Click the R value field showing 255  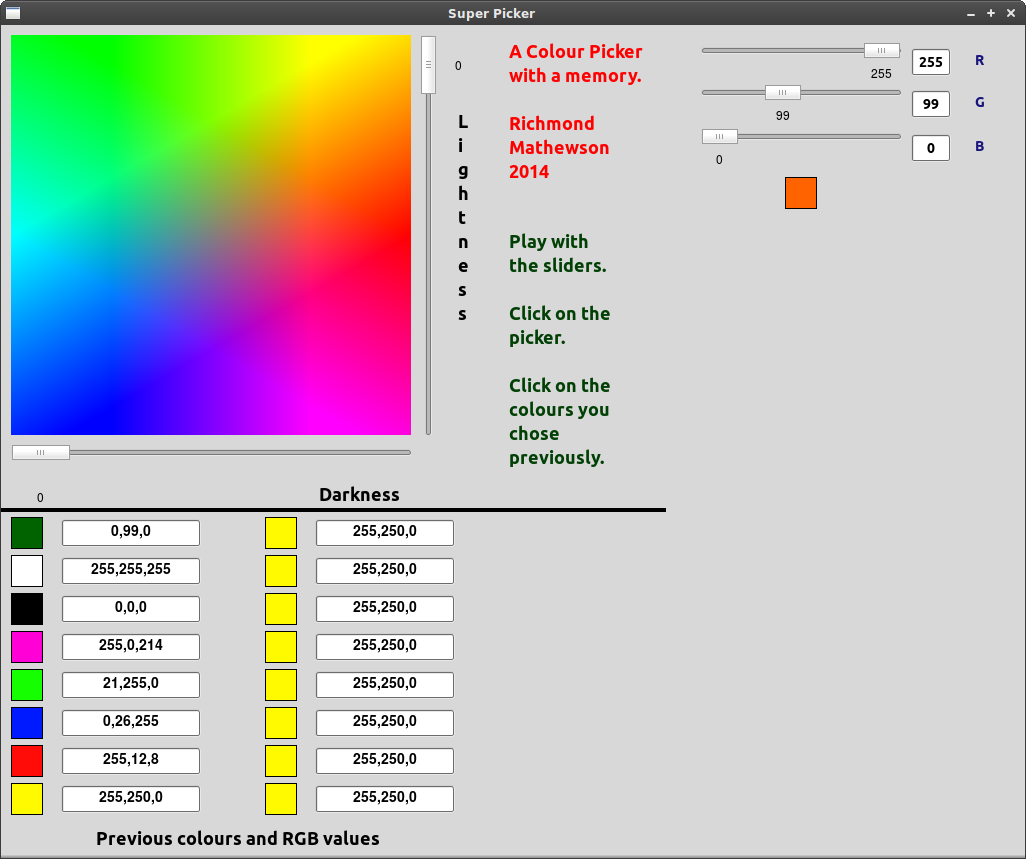coord(930,62)
